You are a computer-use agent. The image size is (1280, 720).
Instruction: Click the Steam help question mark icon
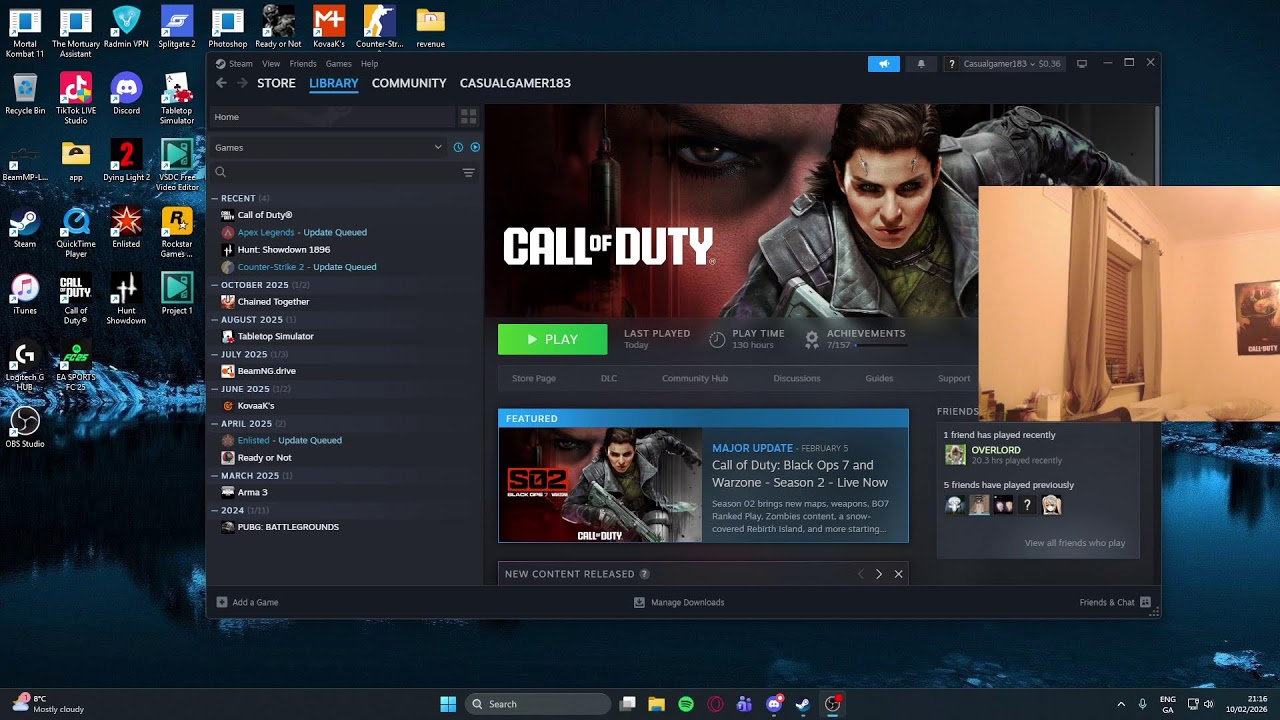(953, 64)
